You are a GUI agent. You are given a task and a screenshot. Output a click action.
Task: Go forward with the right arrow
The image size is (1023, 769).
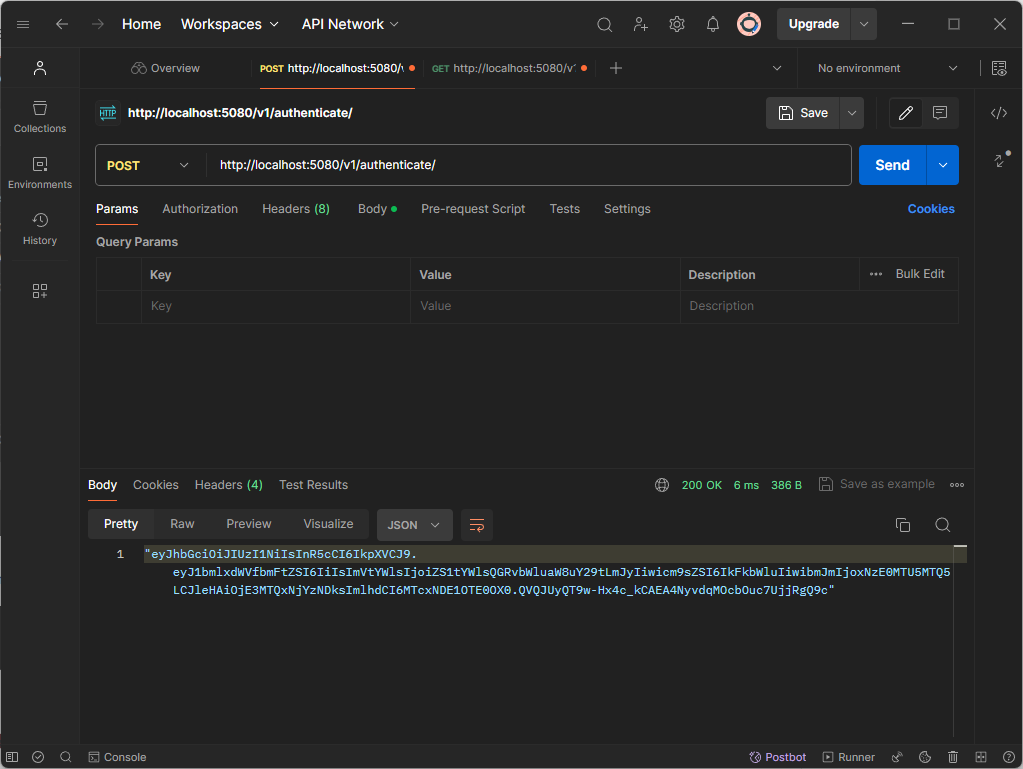pos(98,24)
